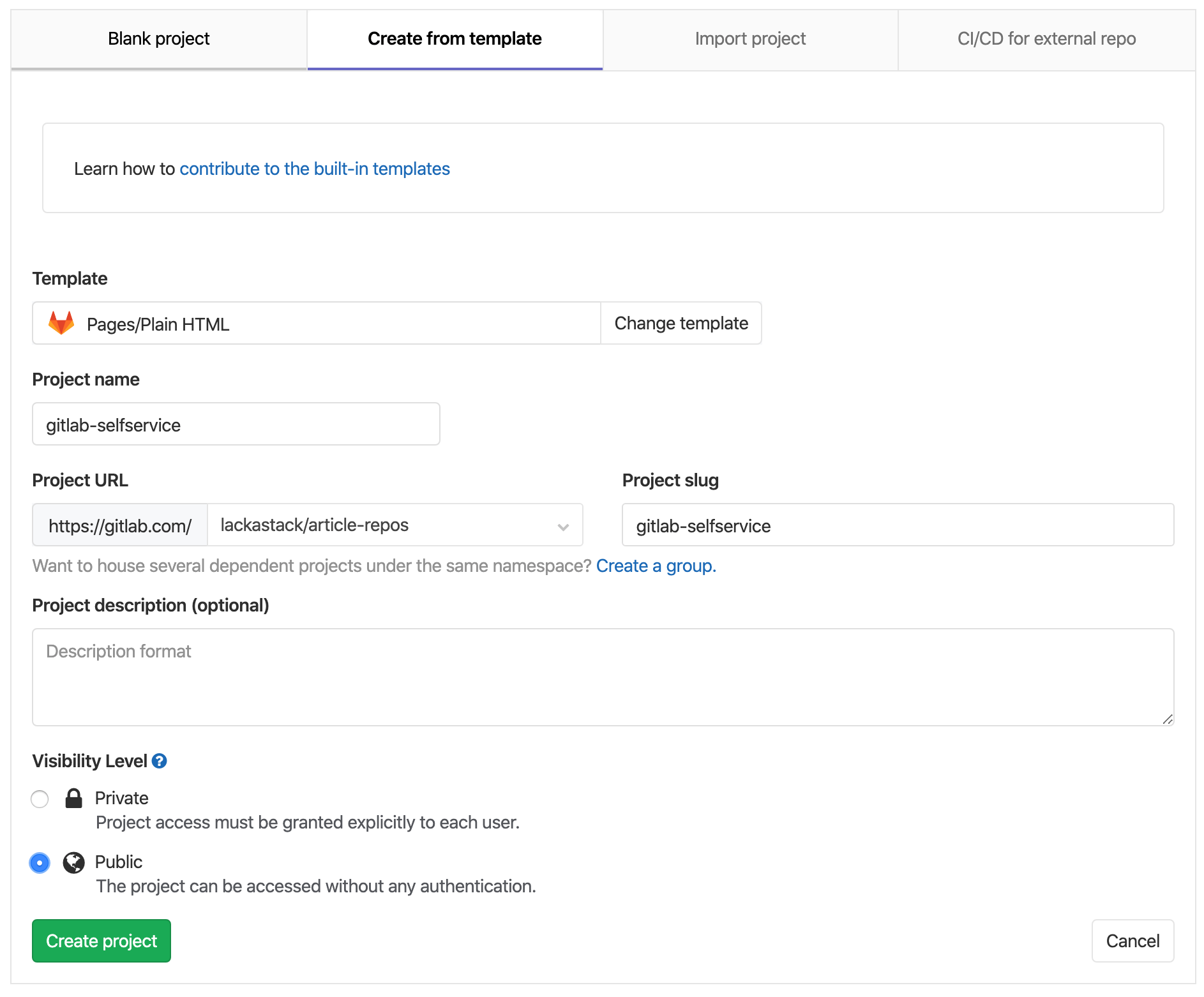Click the https://gitlab.com/ URL prefix

[120, 525]
